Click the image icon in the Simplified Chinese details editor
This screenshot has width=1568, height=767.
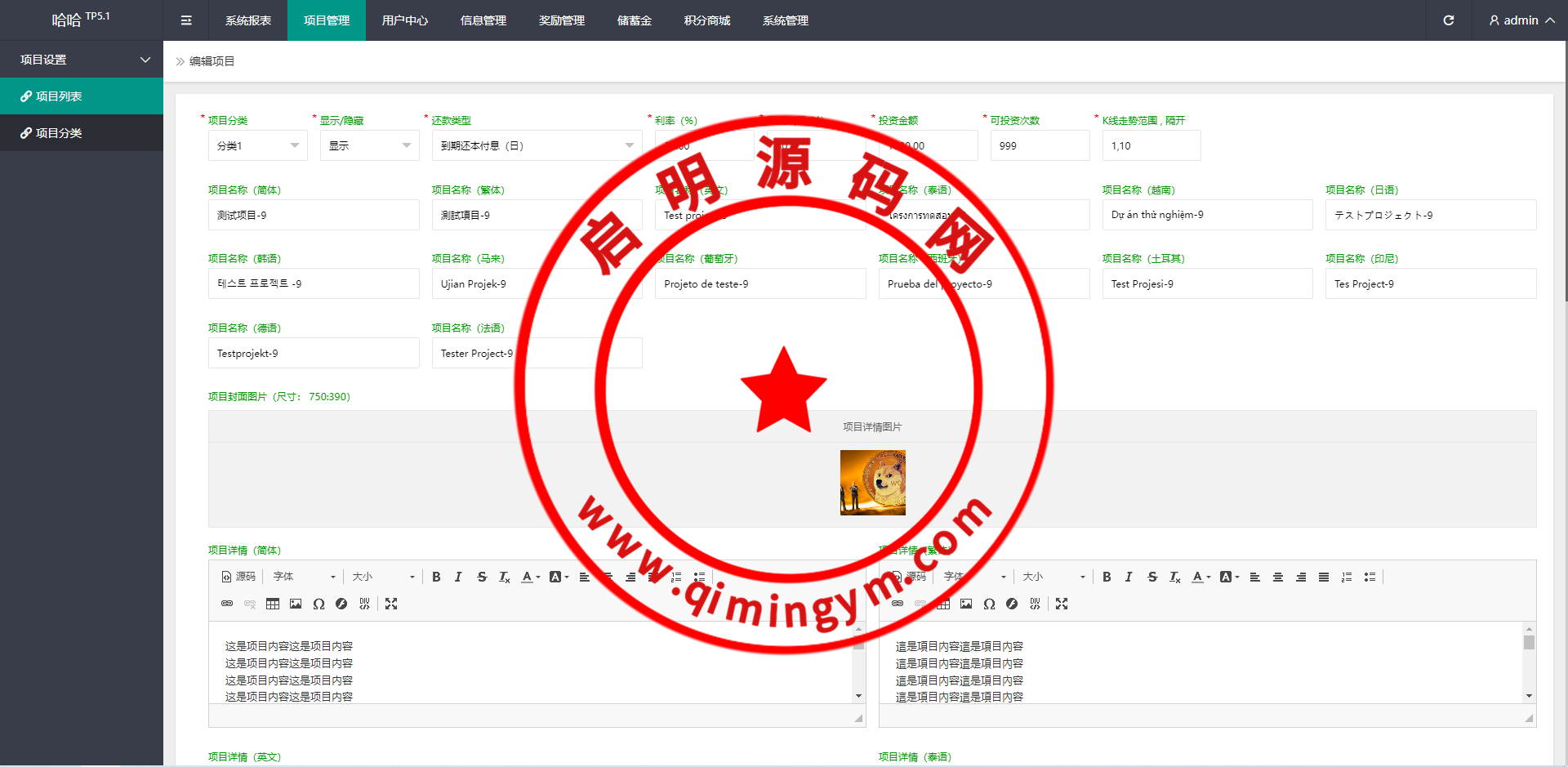tap(296, 604)
